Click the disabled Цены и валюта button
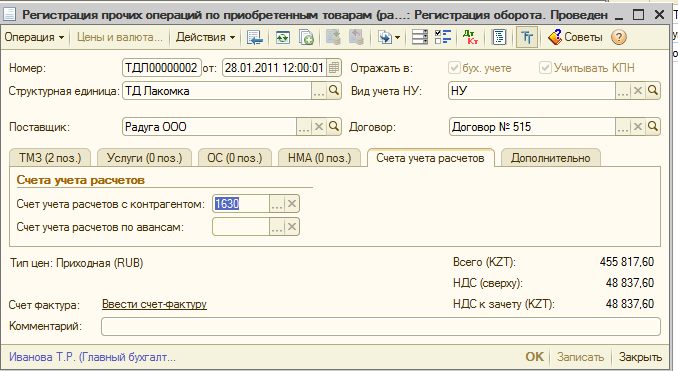Screen dimensions: 678x371 click(120, 37)
